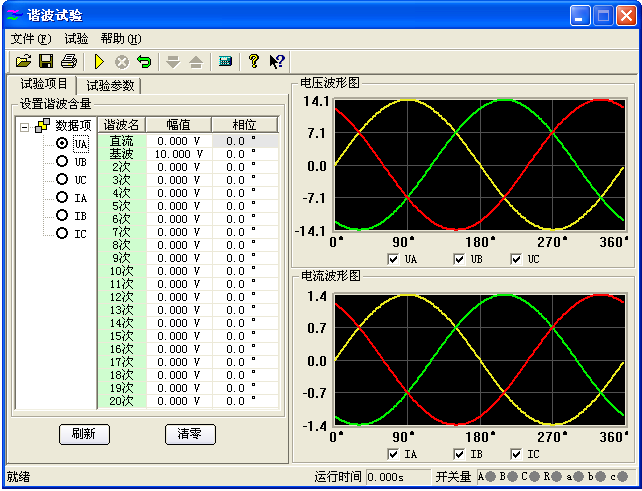The image size is (642, 491).
Task: Click the 刷新 button
Action: pyautogui.click(x=84, y=434)
